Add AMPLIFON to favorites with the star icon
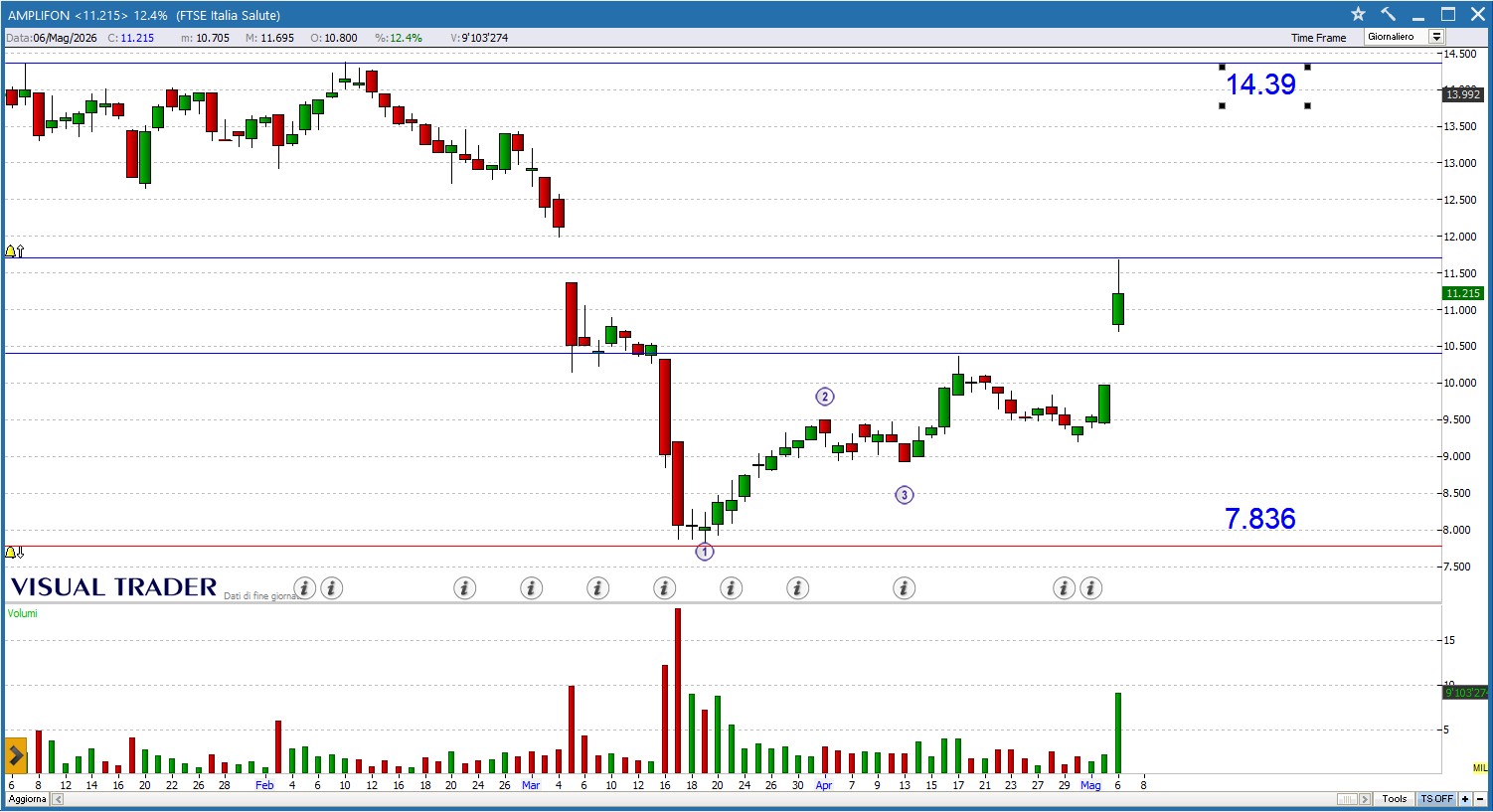 tap(1359, 14)
